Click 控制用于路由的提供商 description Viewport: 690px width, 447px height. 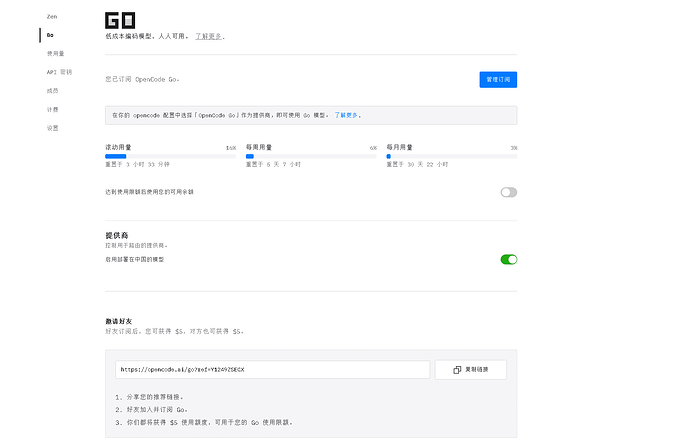click(136, 245)
